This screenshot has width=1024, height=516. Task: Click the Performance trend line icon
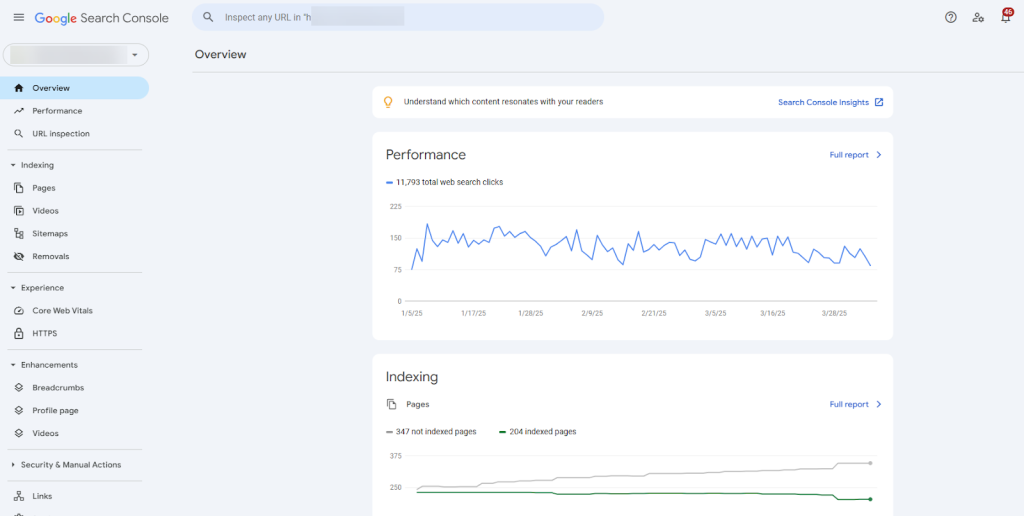click(19, 111)
